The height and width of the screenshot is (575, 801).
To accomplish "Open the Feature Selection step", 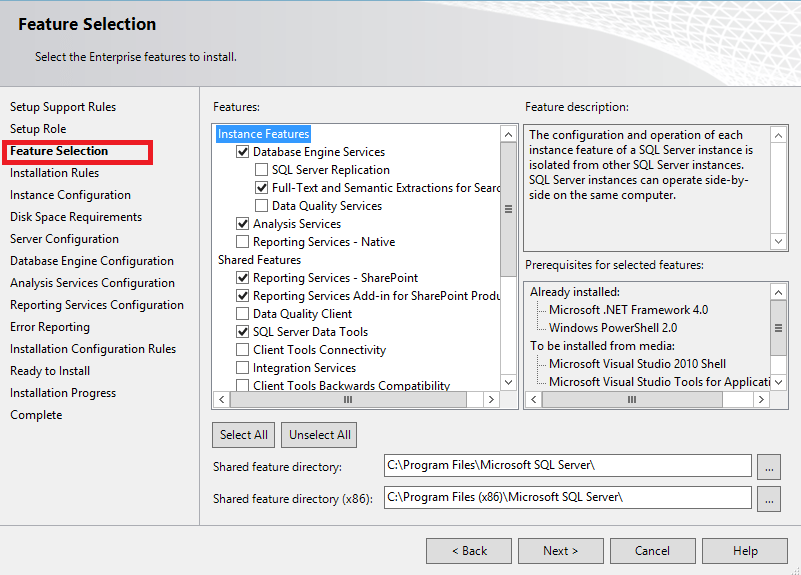I will [x=59, y=151].
